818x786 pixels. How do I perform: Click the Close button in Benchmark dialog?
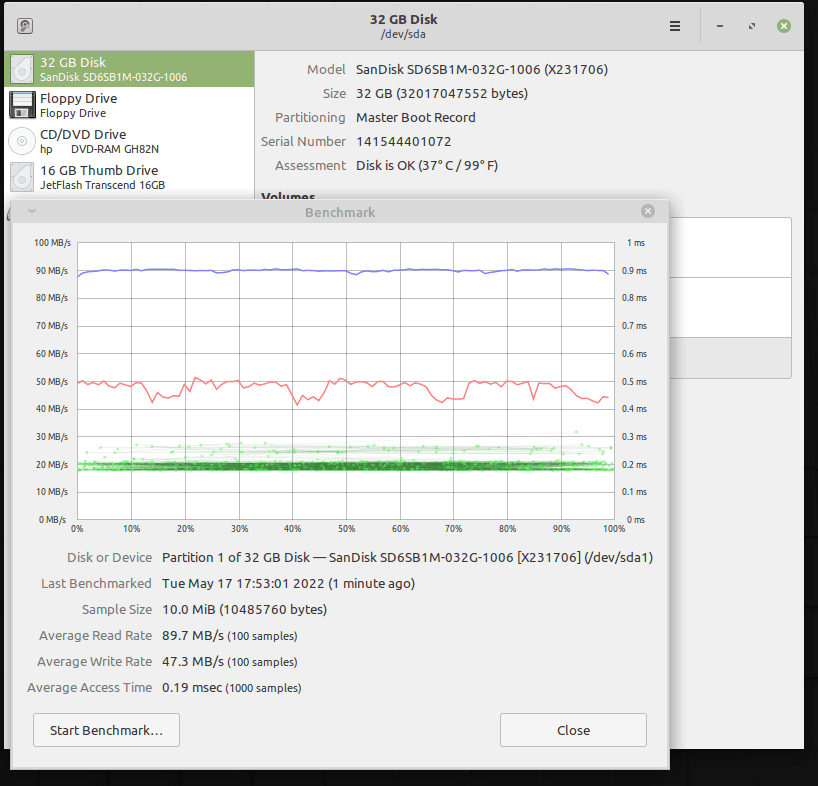pos(573,730)
